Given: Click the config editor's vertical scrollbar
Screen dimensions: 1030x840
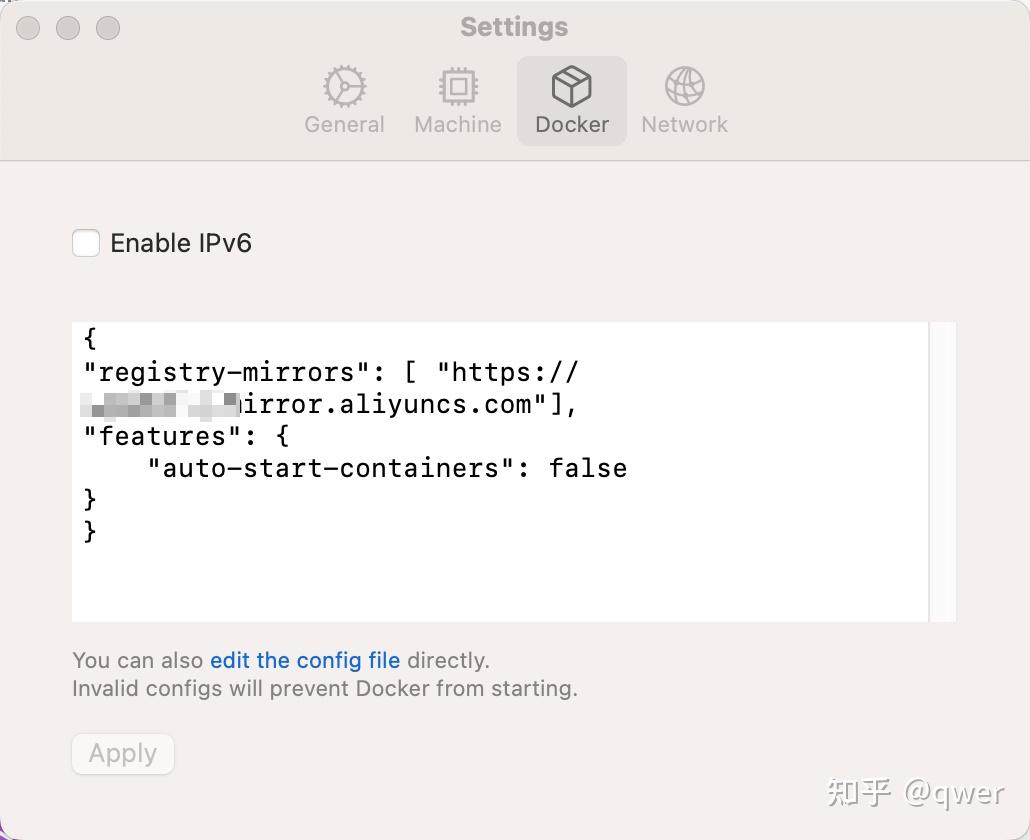Looking at the screenshot, I should point(942,471).
